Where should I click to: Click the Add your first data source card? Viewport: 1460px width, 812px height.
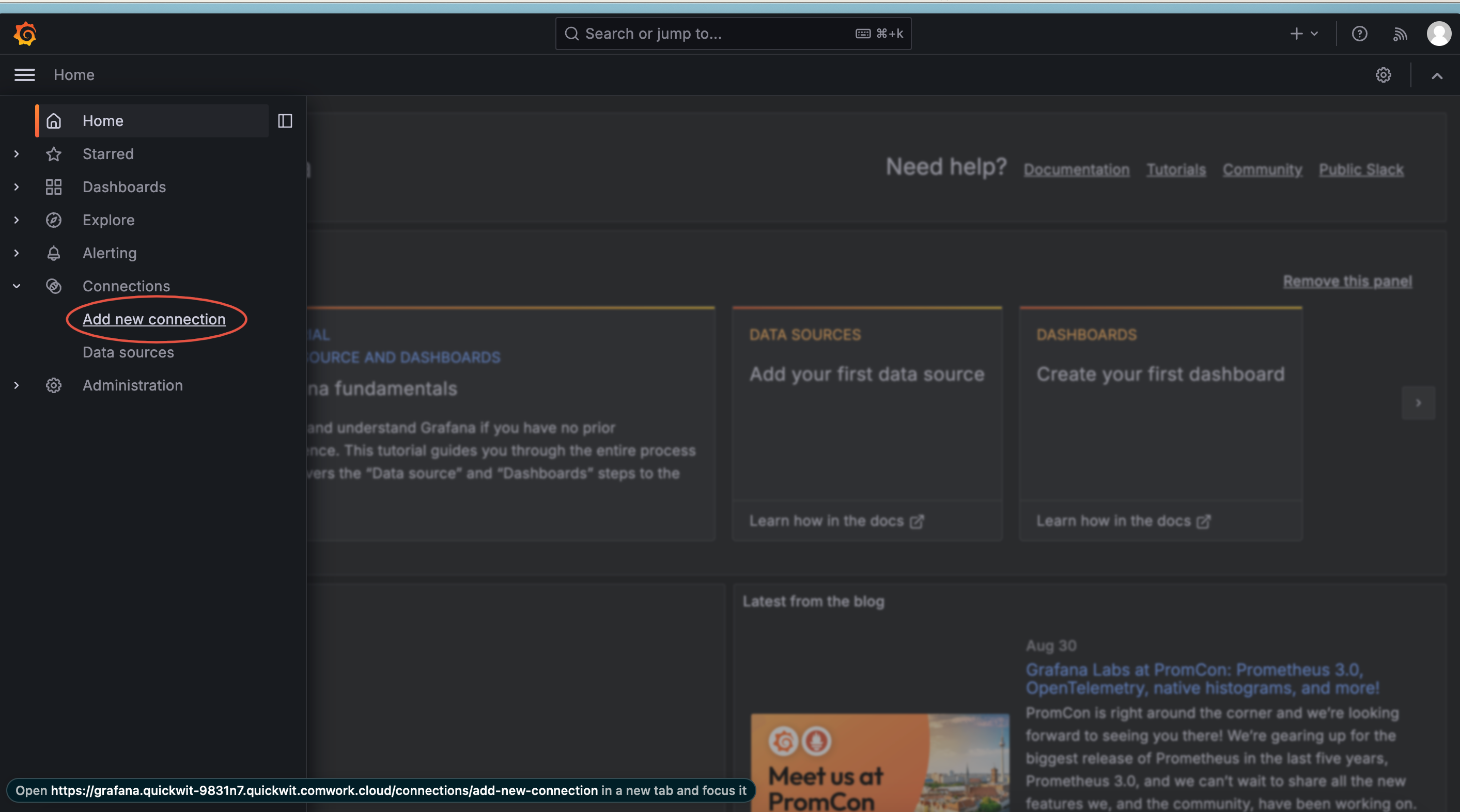[x=866, y=424]
